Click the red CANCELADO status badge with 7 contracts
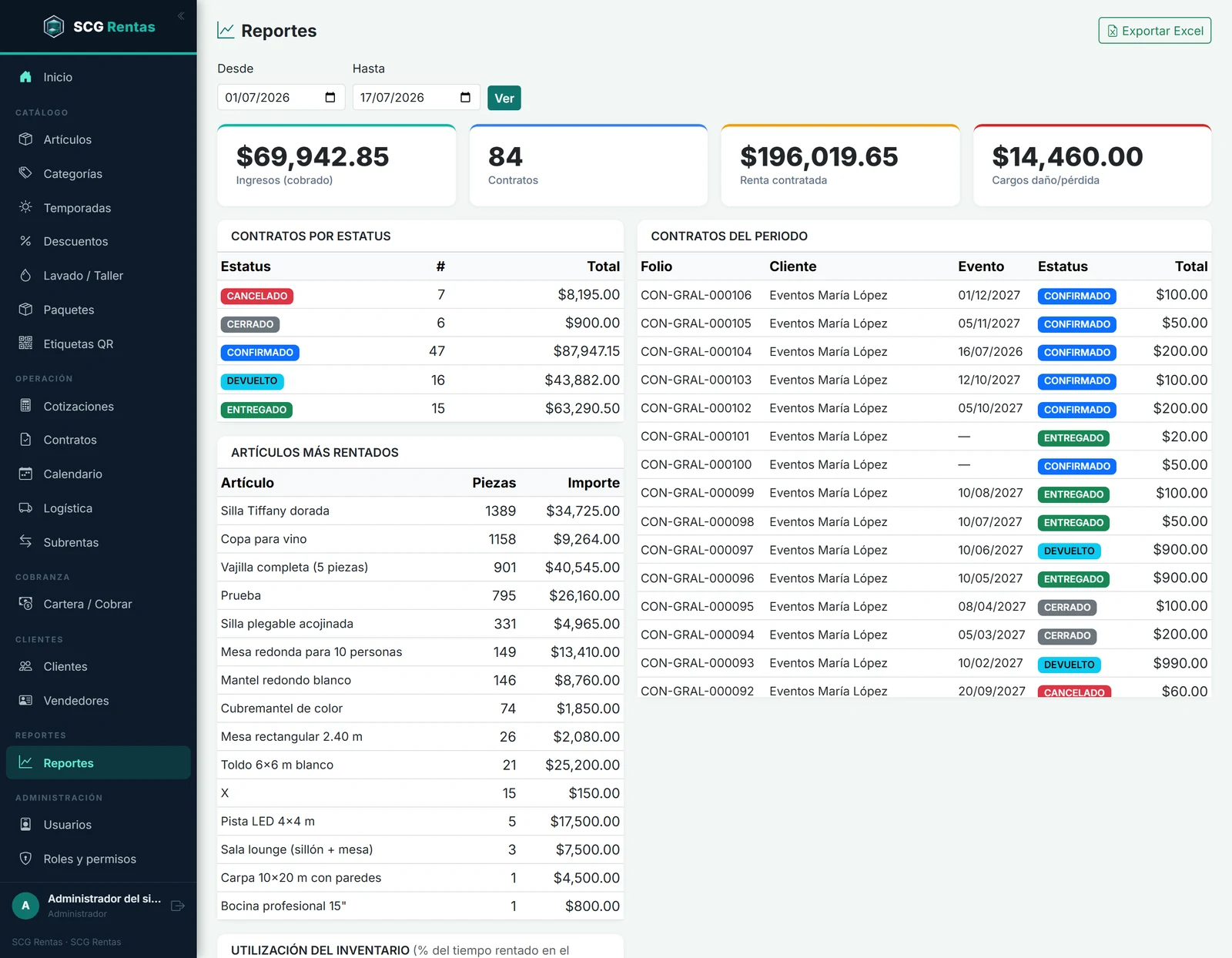Image resolution: width=1232 pixels, height=958 pixels. point(256,296)
